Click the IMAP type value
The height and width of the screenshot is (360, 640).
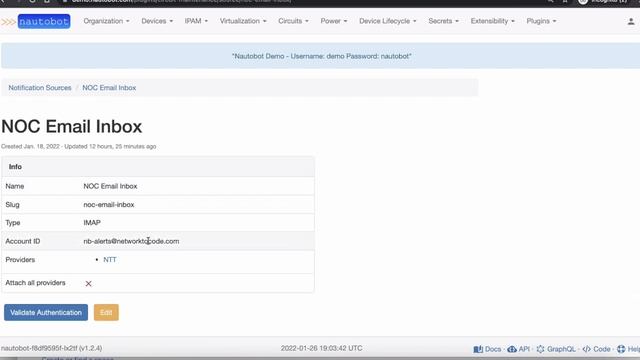tap(92, 222)
